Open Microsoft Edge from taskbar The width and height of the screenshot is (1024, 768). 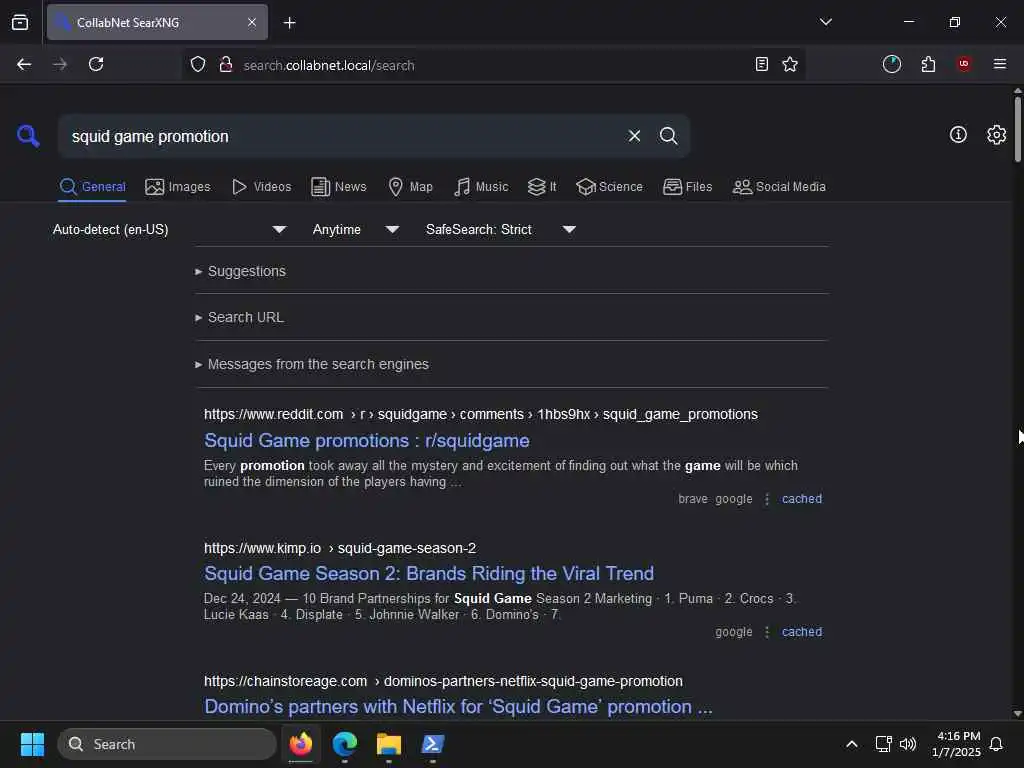point(344,744)
